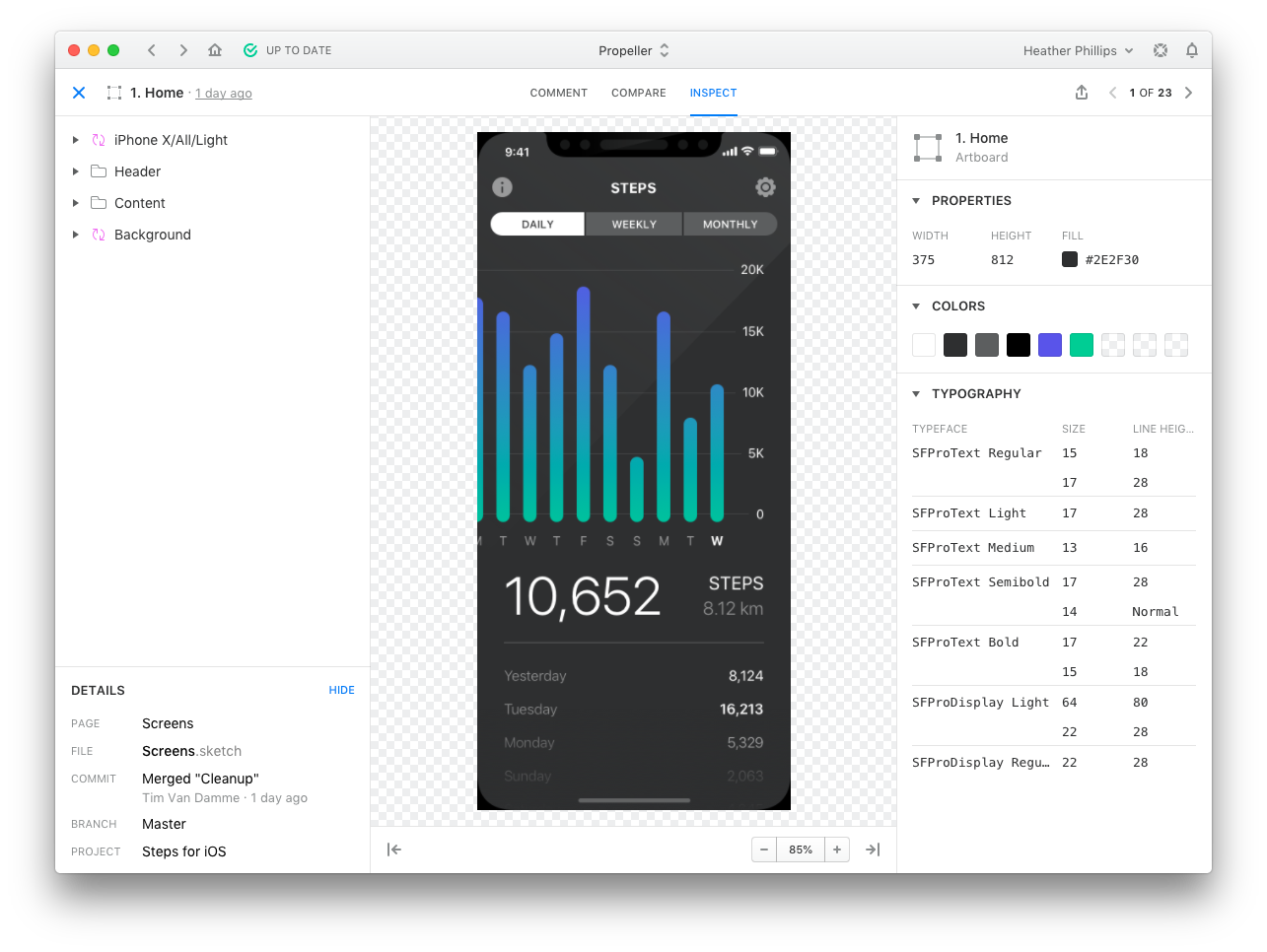Click the Content folder icon

(x=99, y=203)
